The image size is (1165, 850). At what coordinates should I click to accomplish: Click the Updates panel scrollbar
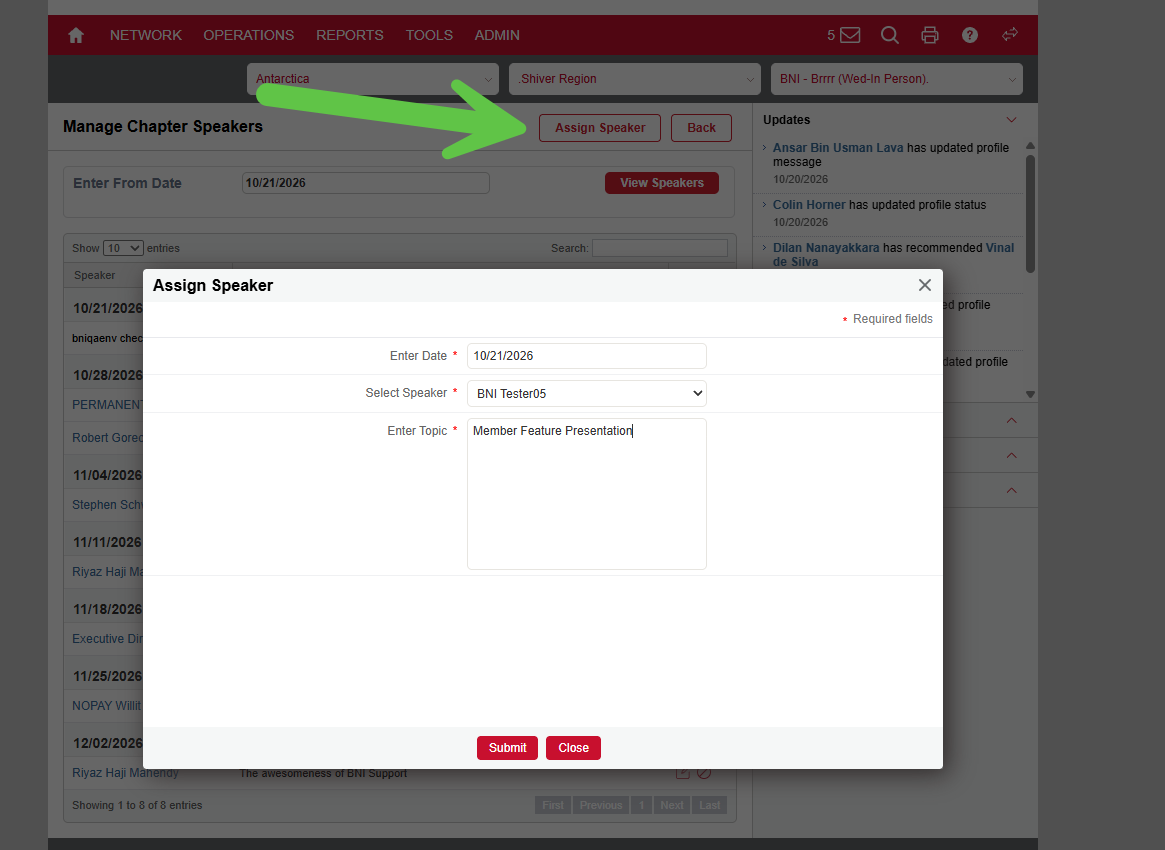click(x=1031, y=214)
